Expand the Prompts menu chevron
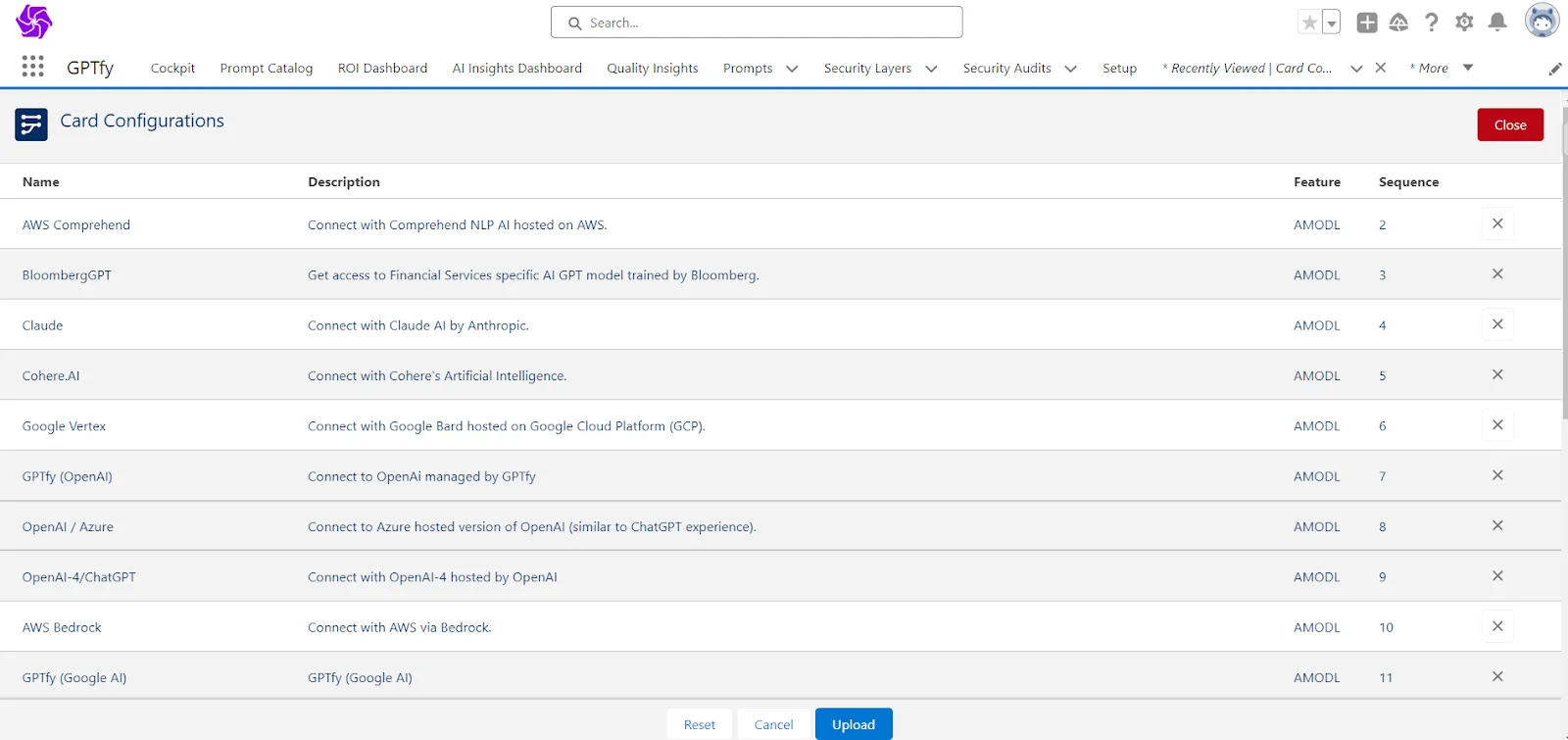Image resolution: width=1568 pixels, height=740 pixels. 792,69
